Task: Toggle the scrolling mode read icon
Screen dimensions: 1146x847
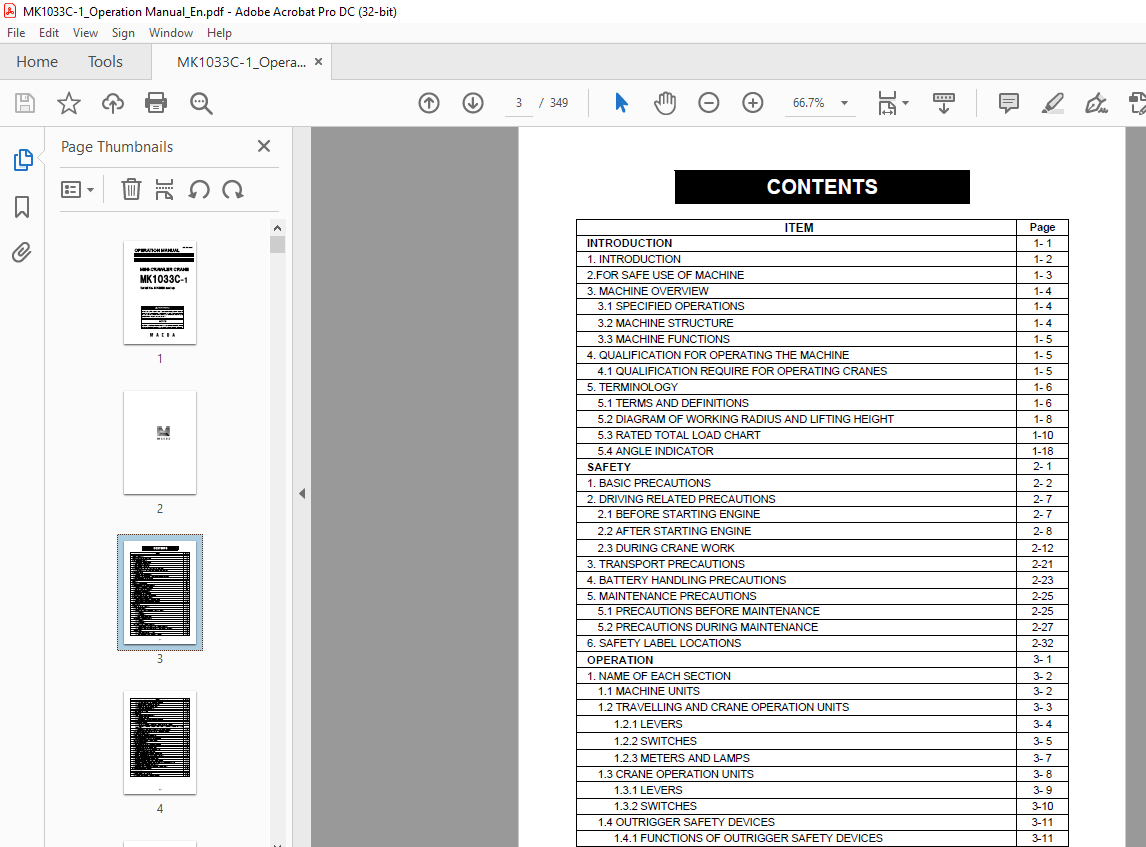Action: point(944,103)
